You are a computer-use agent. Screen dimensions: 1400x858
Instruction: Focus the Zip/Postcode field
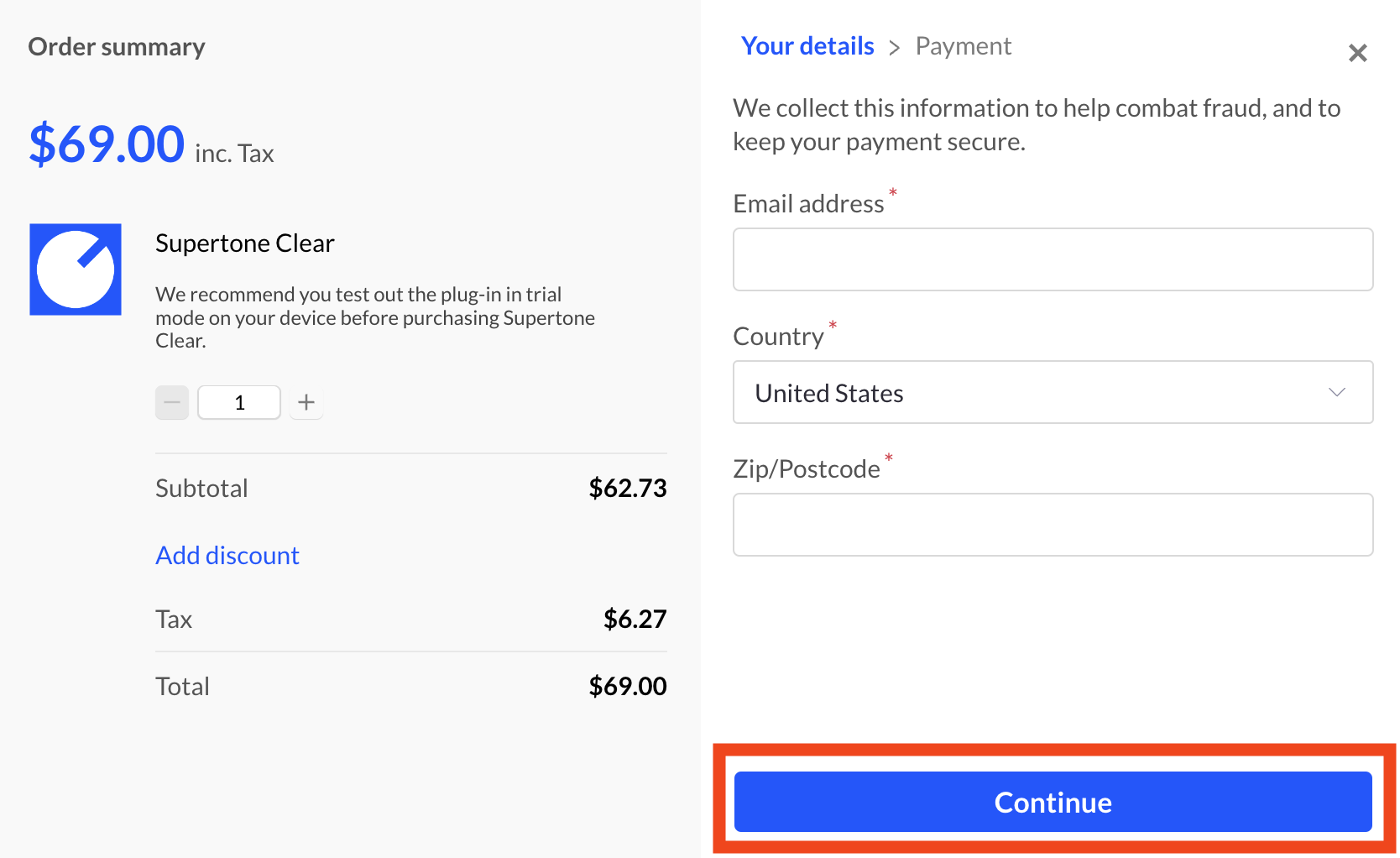tap(1053, 525)
